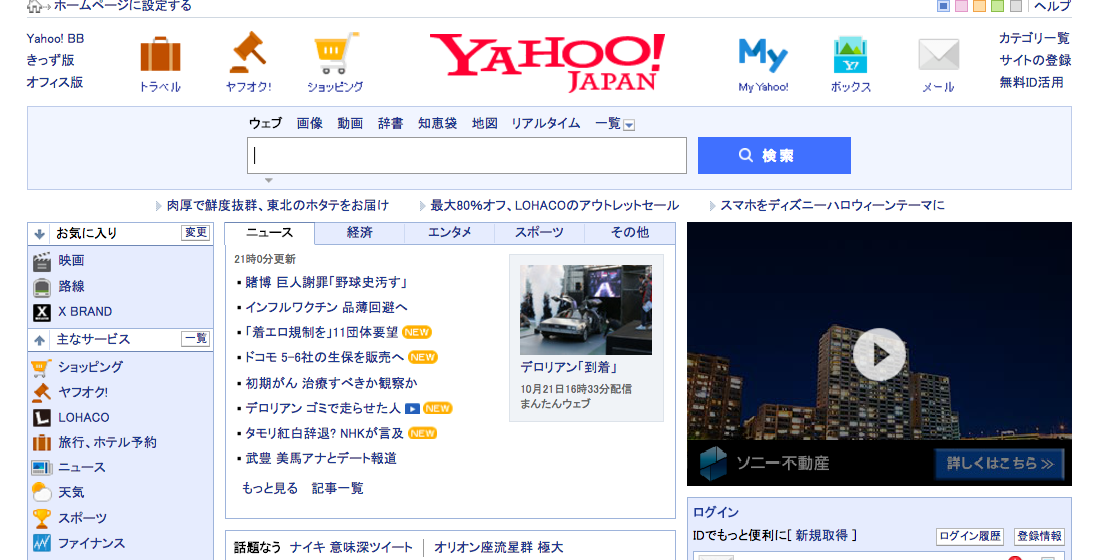This screenshot has height=560, width=1119.
Task: Click sidebar ヤフオク! gavel icon
Action: pyautogui.click(x=42, y=392)
